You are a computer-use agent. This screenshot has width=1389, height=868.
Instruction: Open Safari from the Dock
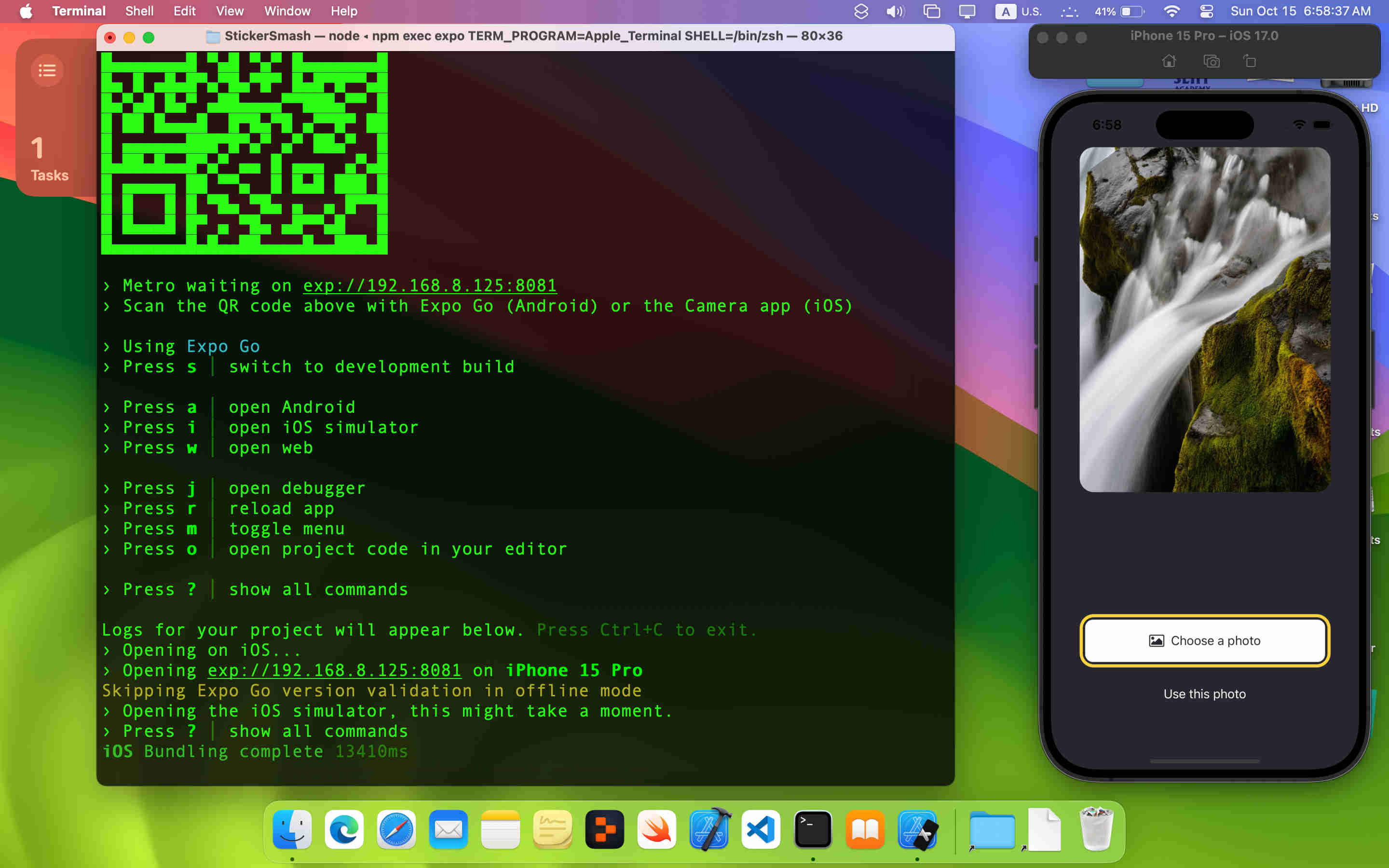(396, 829)
